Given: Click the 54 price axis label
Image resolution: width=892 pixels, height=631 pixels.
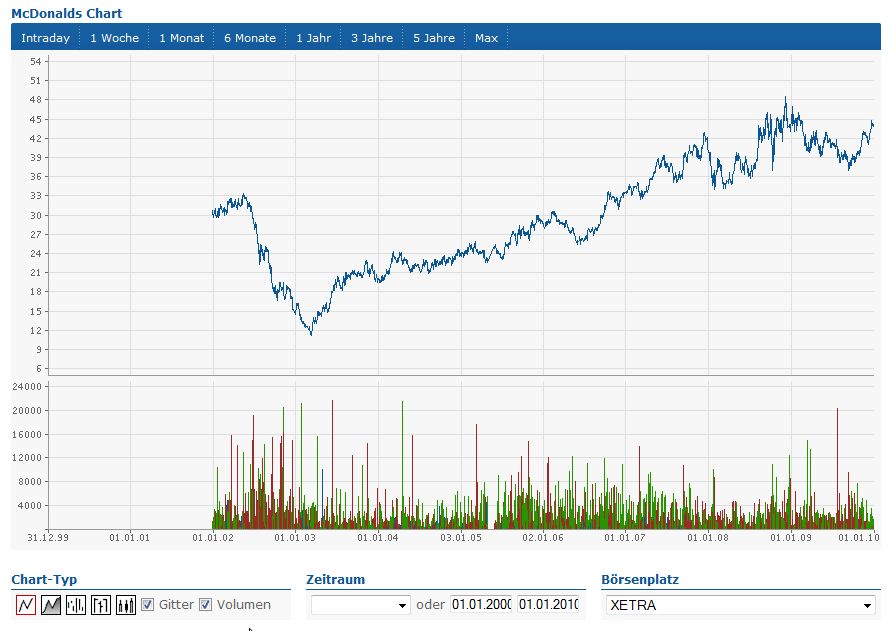Looking at the screenshot, I should pos(36,61).
